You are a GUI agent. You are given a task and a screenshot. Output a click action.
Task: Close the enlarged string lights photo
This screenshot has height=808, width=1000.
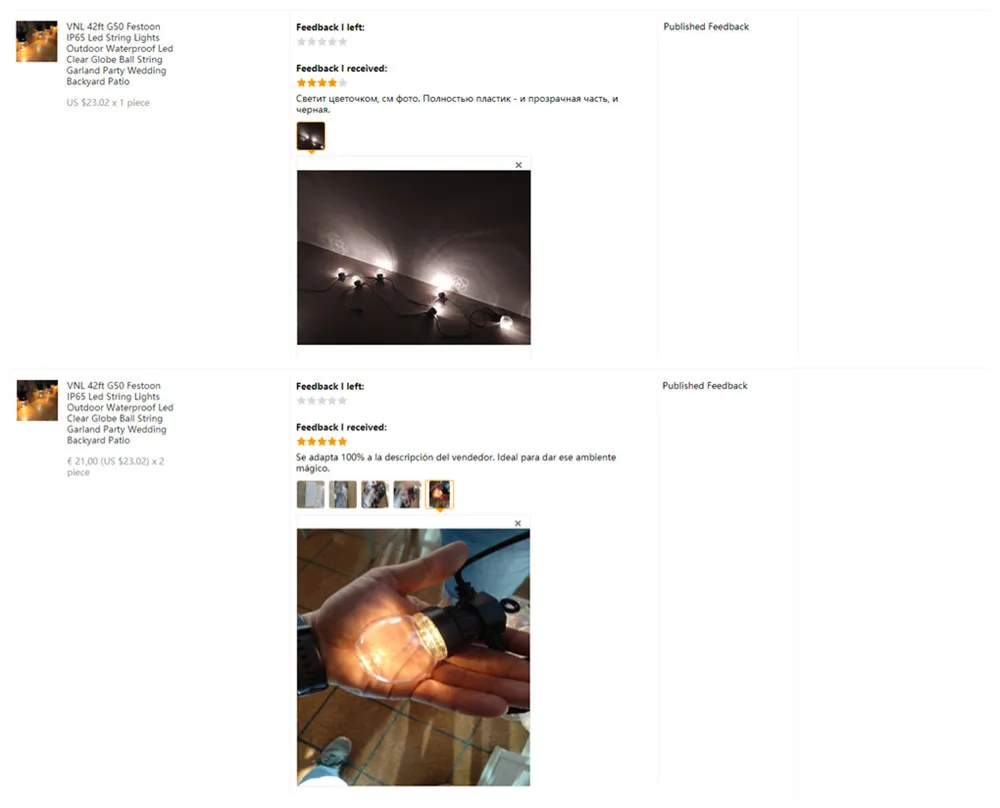518,165
